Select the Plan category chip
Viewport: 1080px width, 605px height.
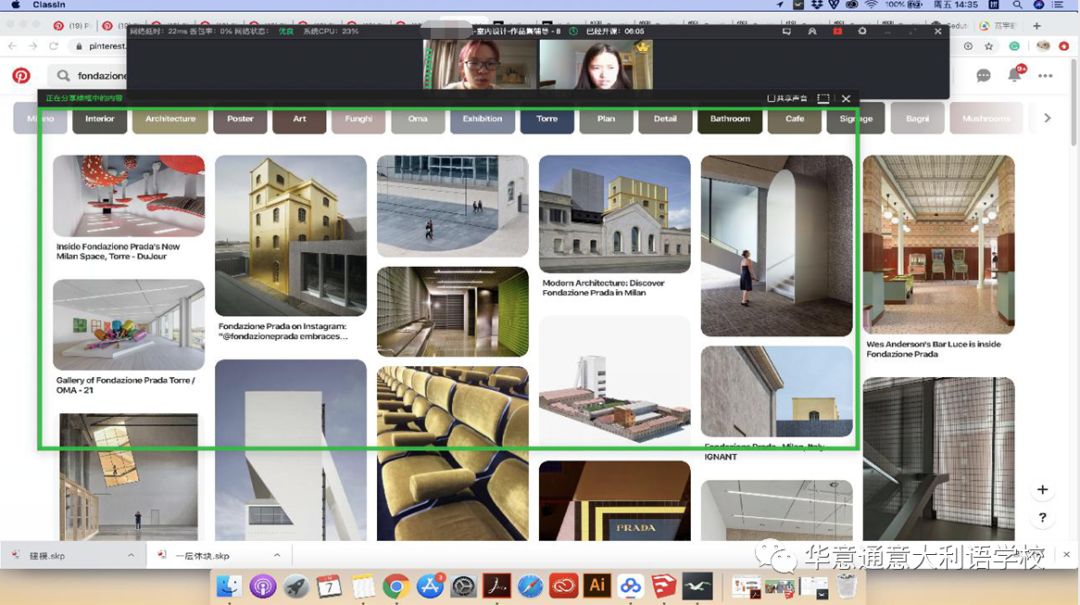click(606, 119)
